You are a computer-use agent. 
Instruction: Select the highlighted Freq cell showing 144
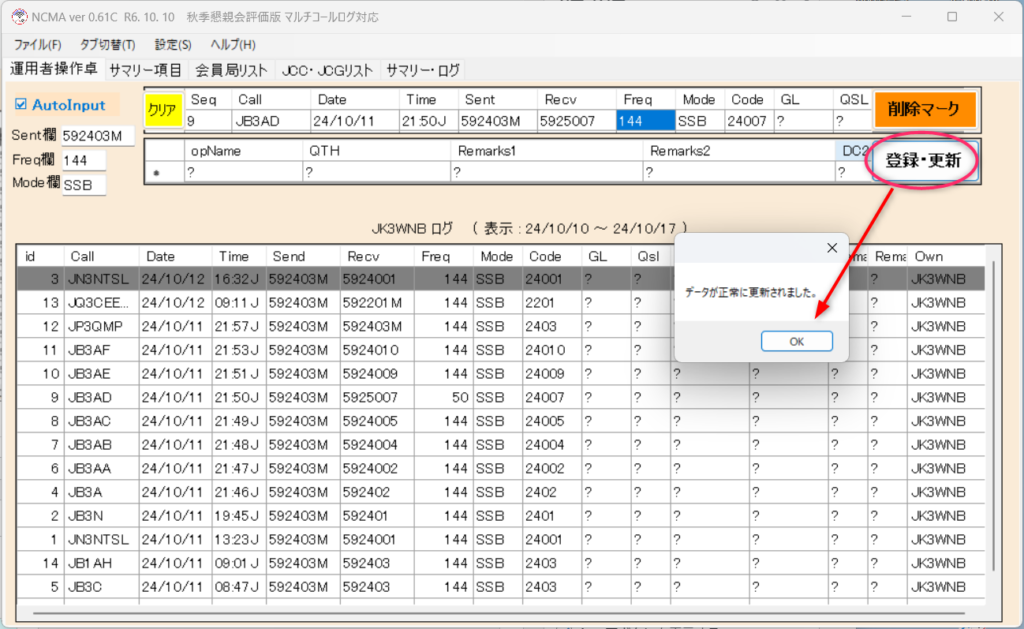(645, 121)
